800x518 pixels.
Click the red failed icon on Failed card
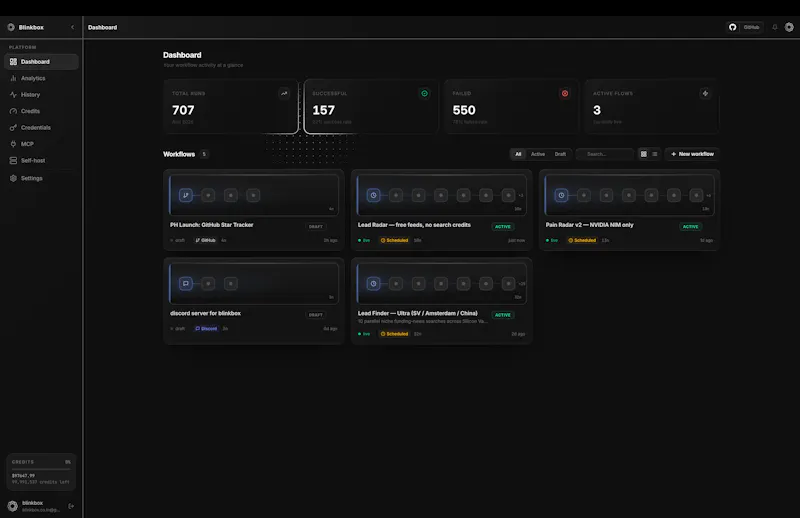coord(565,93)
